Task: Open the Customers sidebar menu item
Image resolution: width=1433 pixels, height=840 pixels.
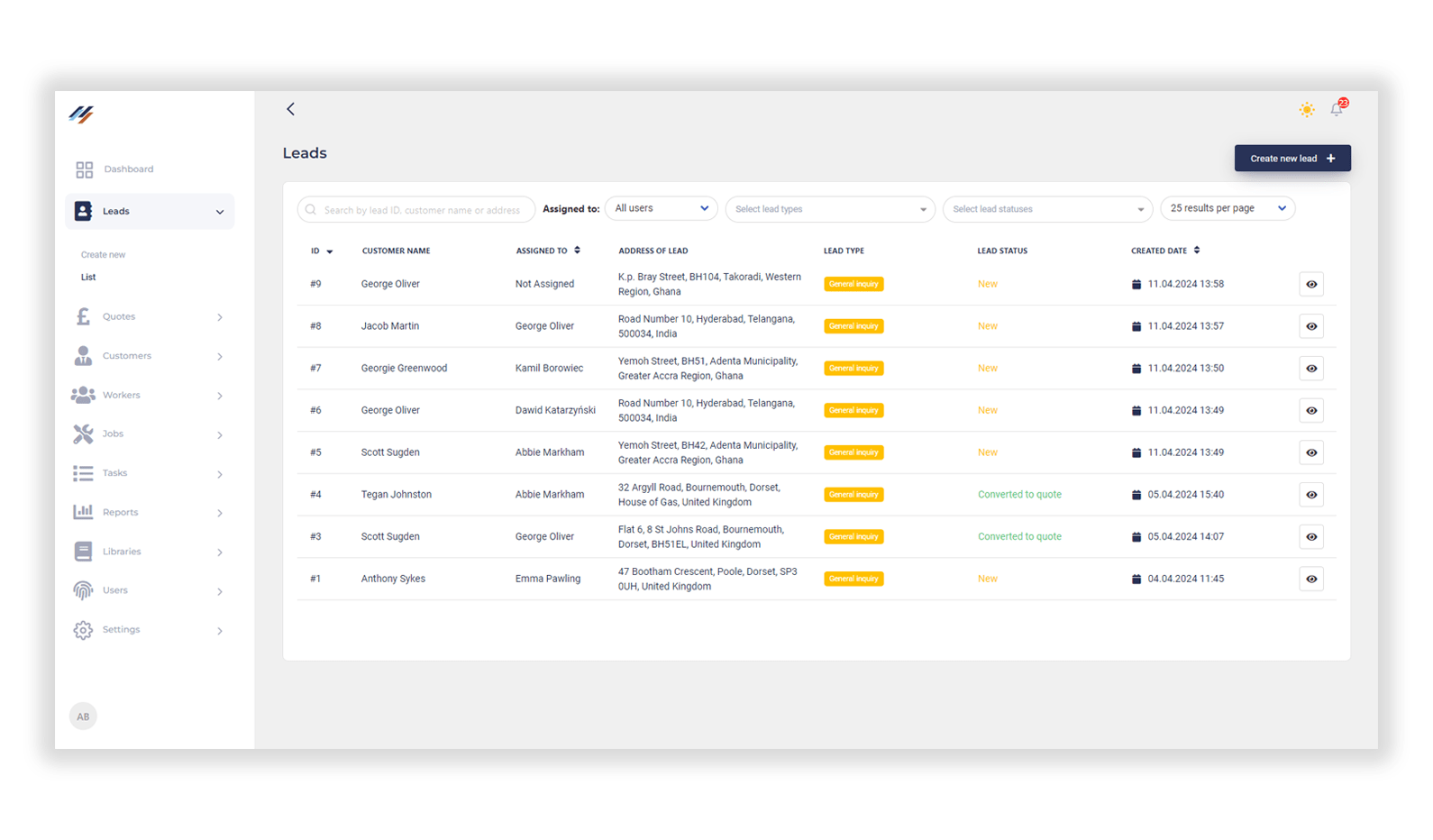Action: coord(127,356)
